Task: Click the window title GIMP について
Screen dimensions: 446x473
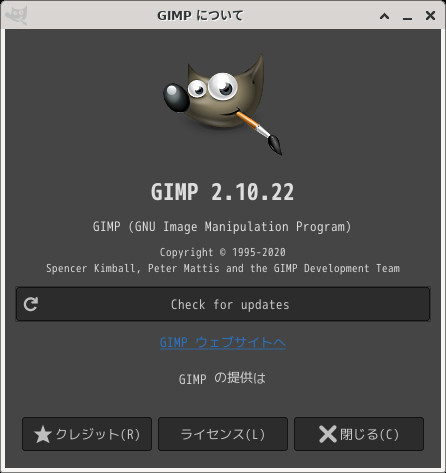Action: pyautogui.click(x=200, y=16)
